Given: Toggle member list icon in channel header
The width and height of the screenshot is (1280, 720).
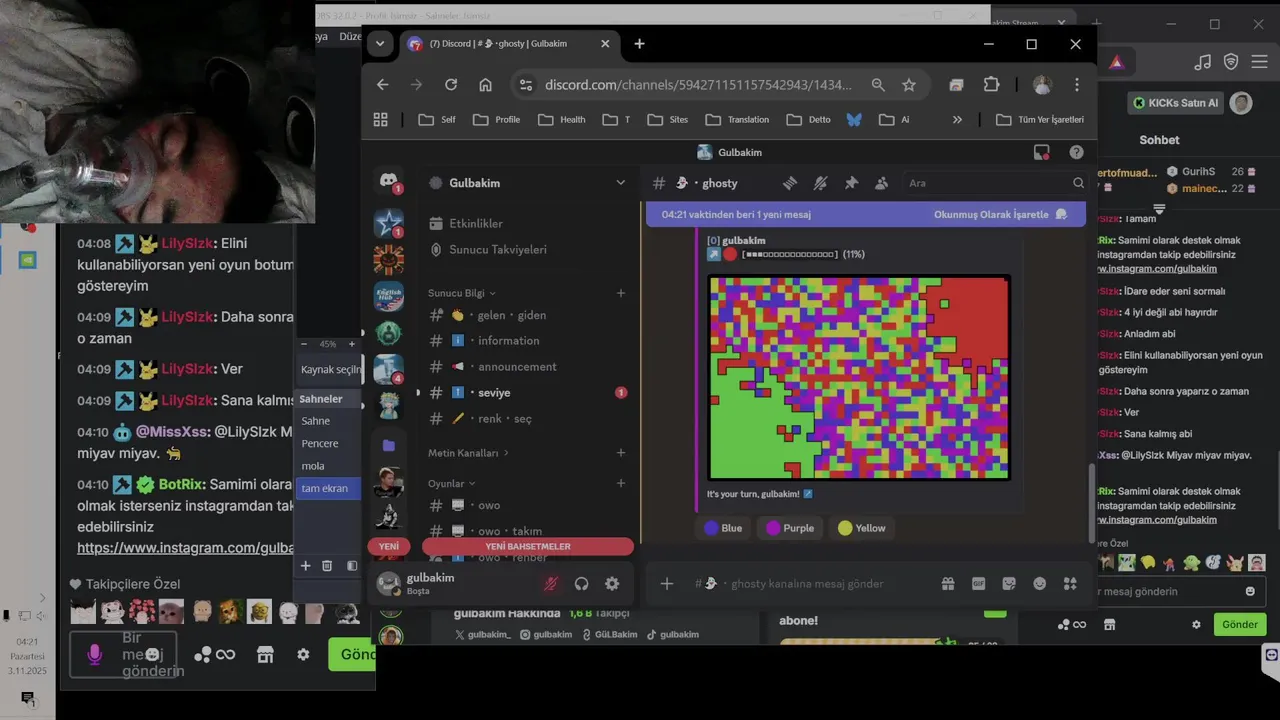Looking at the screenshot, I should [x=881, y=183].
